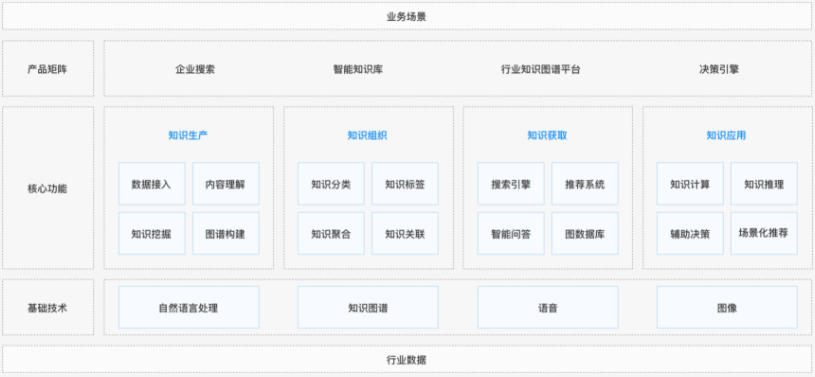Click the 知识获取 section heading

[x=547, y=135]
